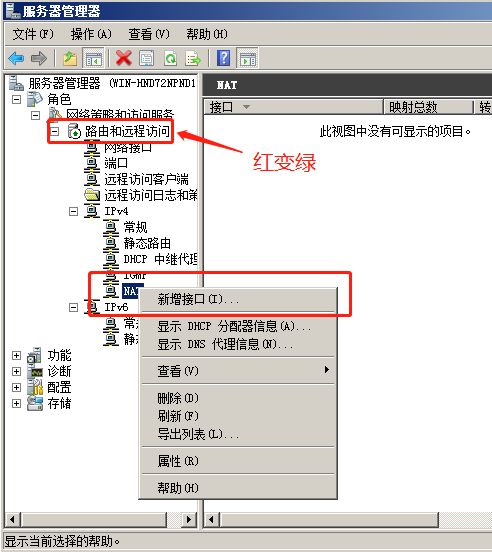Click the blue Back arrow toolbar icon
The image size is (492, 552).
coord(16,58)
